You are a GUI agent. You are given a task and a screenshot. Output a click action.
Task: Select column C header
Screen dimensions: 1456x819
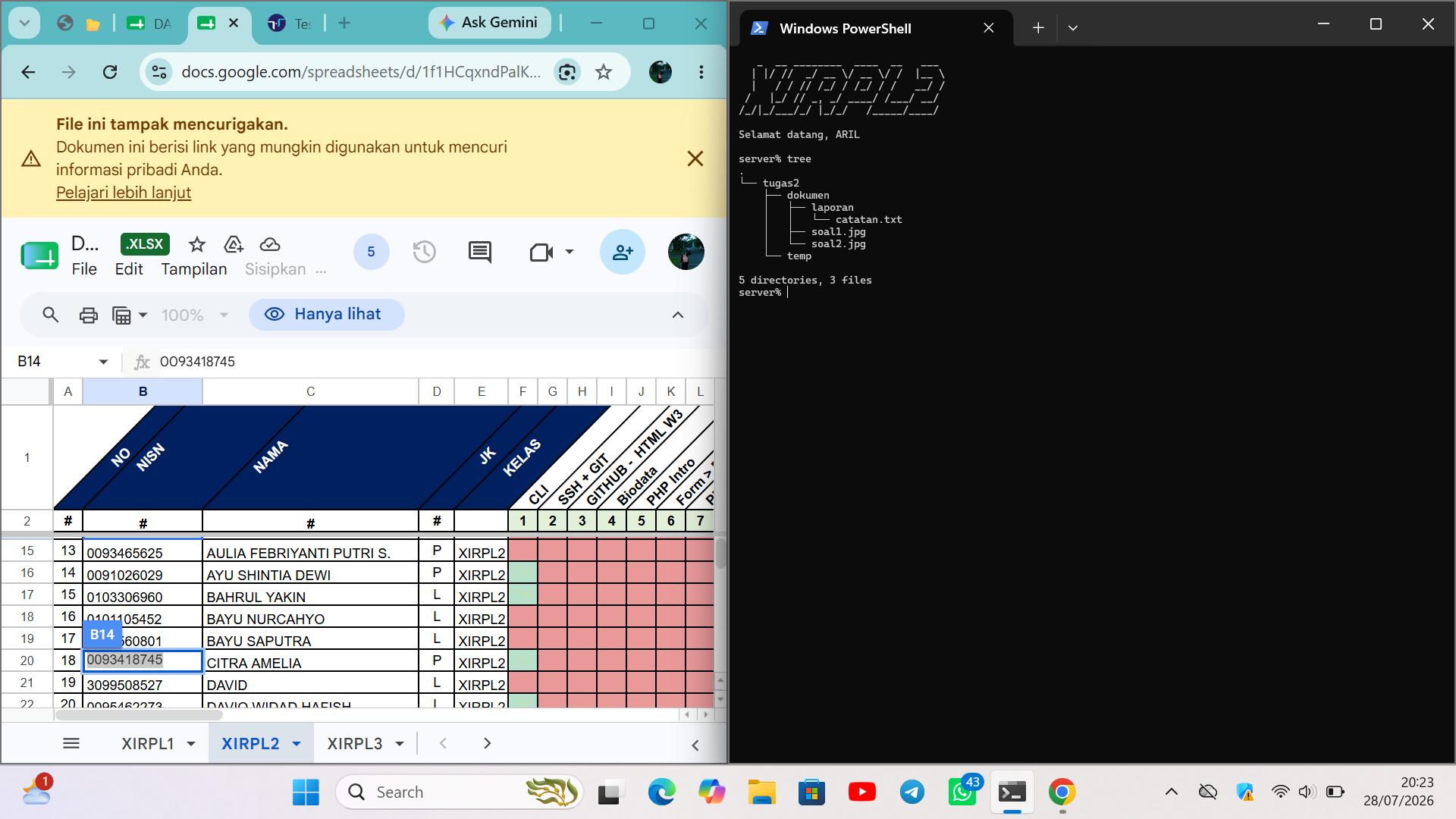pyautogui.click(x=311, y=391)
